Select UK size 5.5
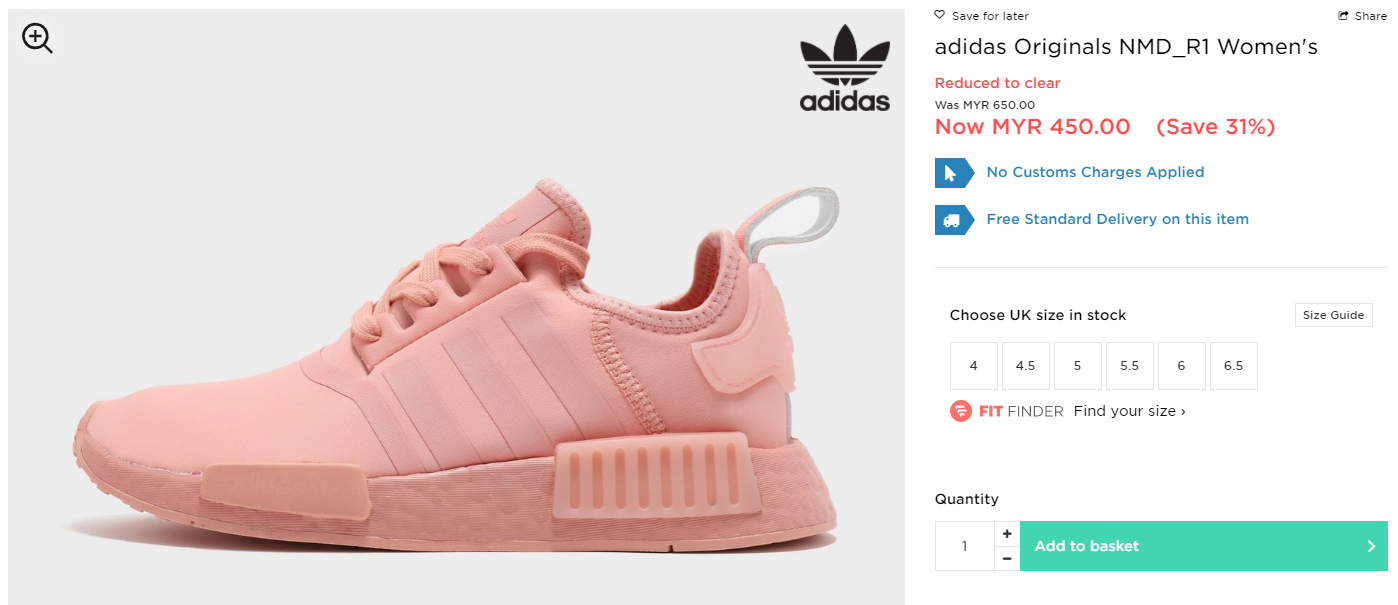The image size is (1398, 605). pyautogui.click(x=1130, y=366)
